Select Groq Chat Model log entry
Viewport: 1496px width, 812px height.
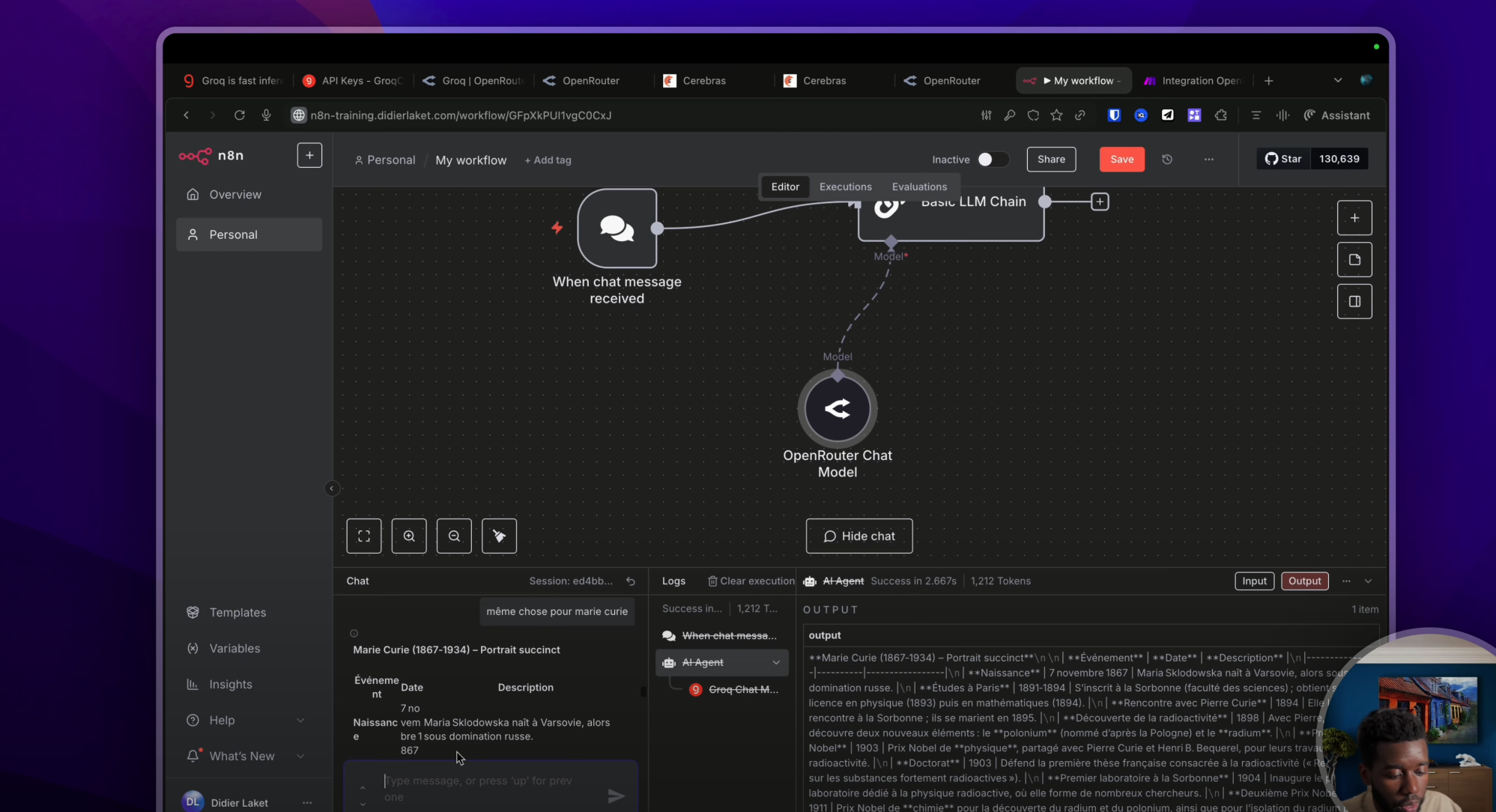(x=734, y=690)
